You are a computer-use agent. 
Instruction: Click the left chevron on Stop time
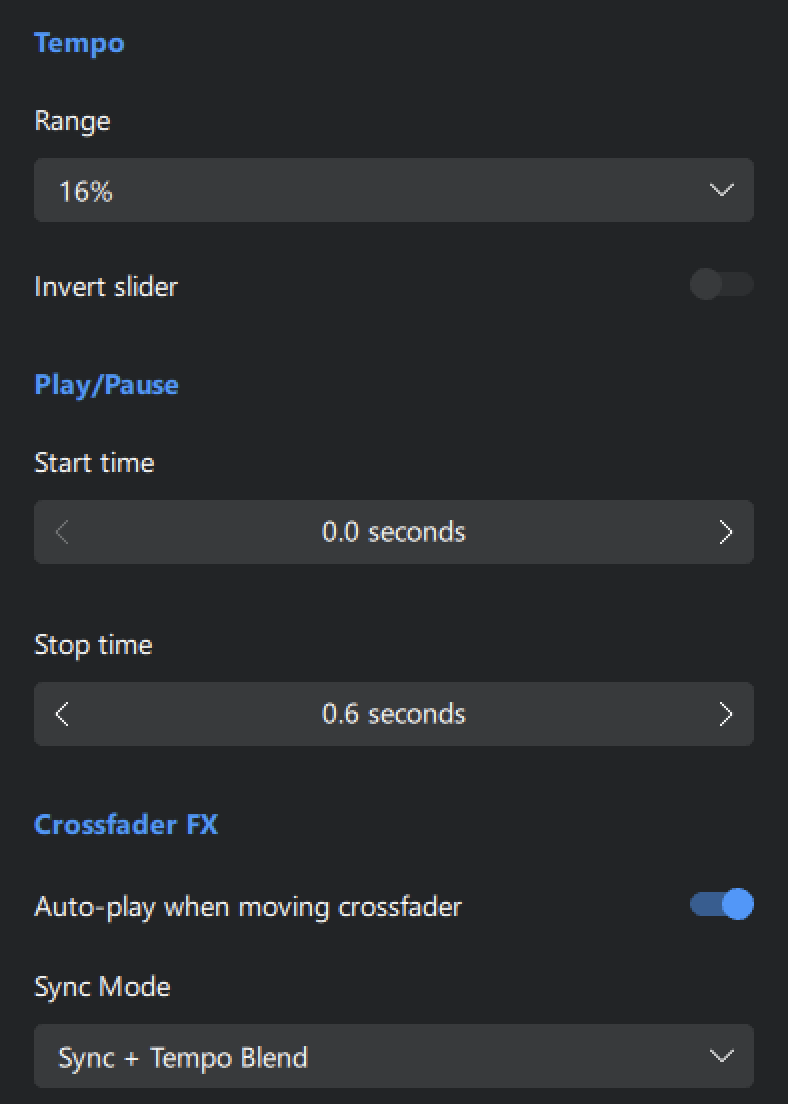coord(61,714)
